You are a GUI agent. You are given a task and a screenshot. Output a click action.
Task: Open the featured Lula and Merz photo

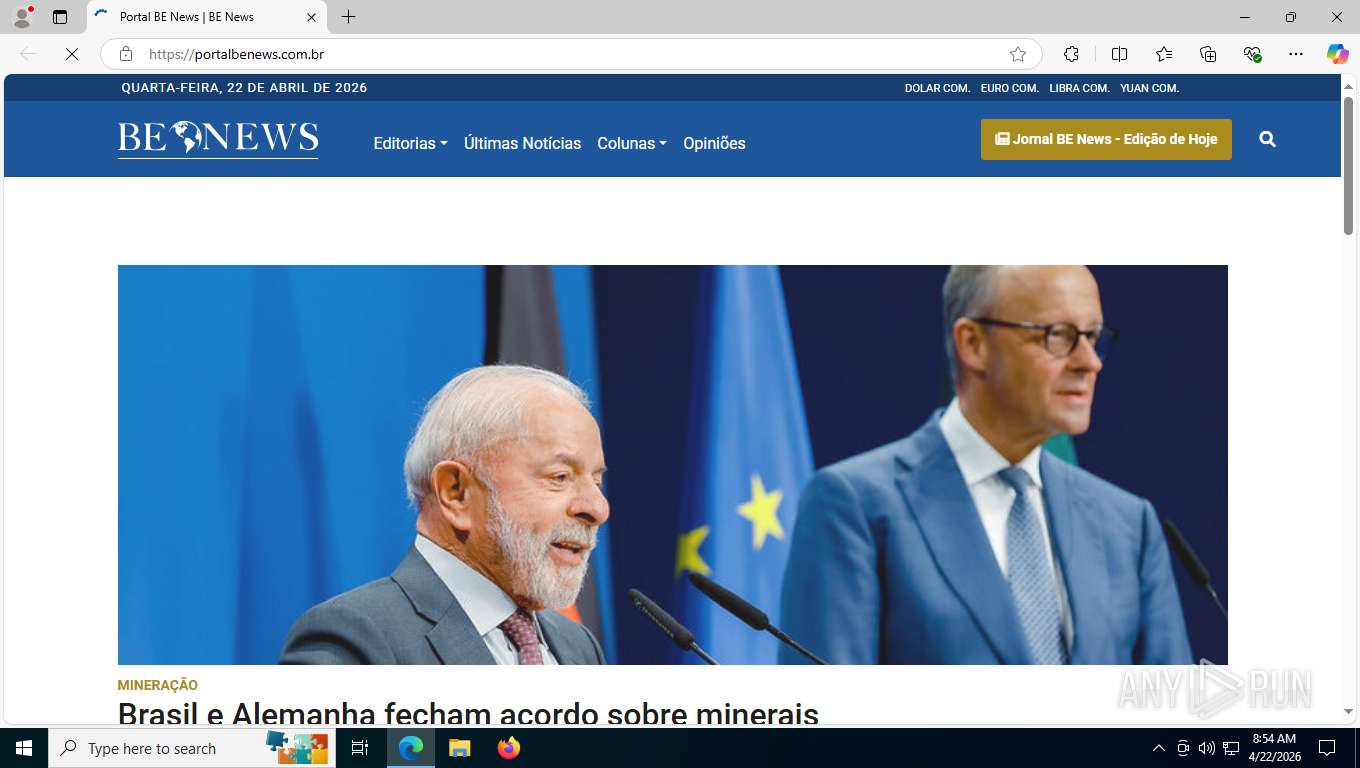coord(672,465)
